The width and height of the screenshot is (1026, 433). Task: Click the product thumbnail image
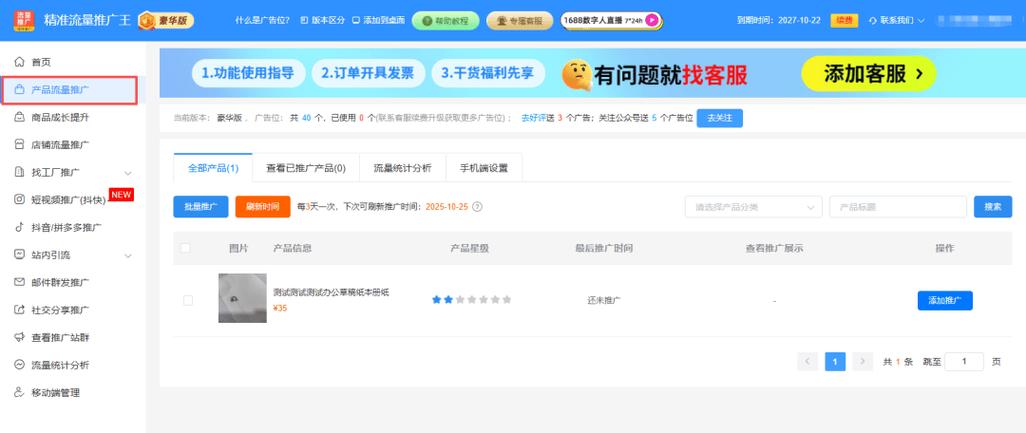coord(243,298)
